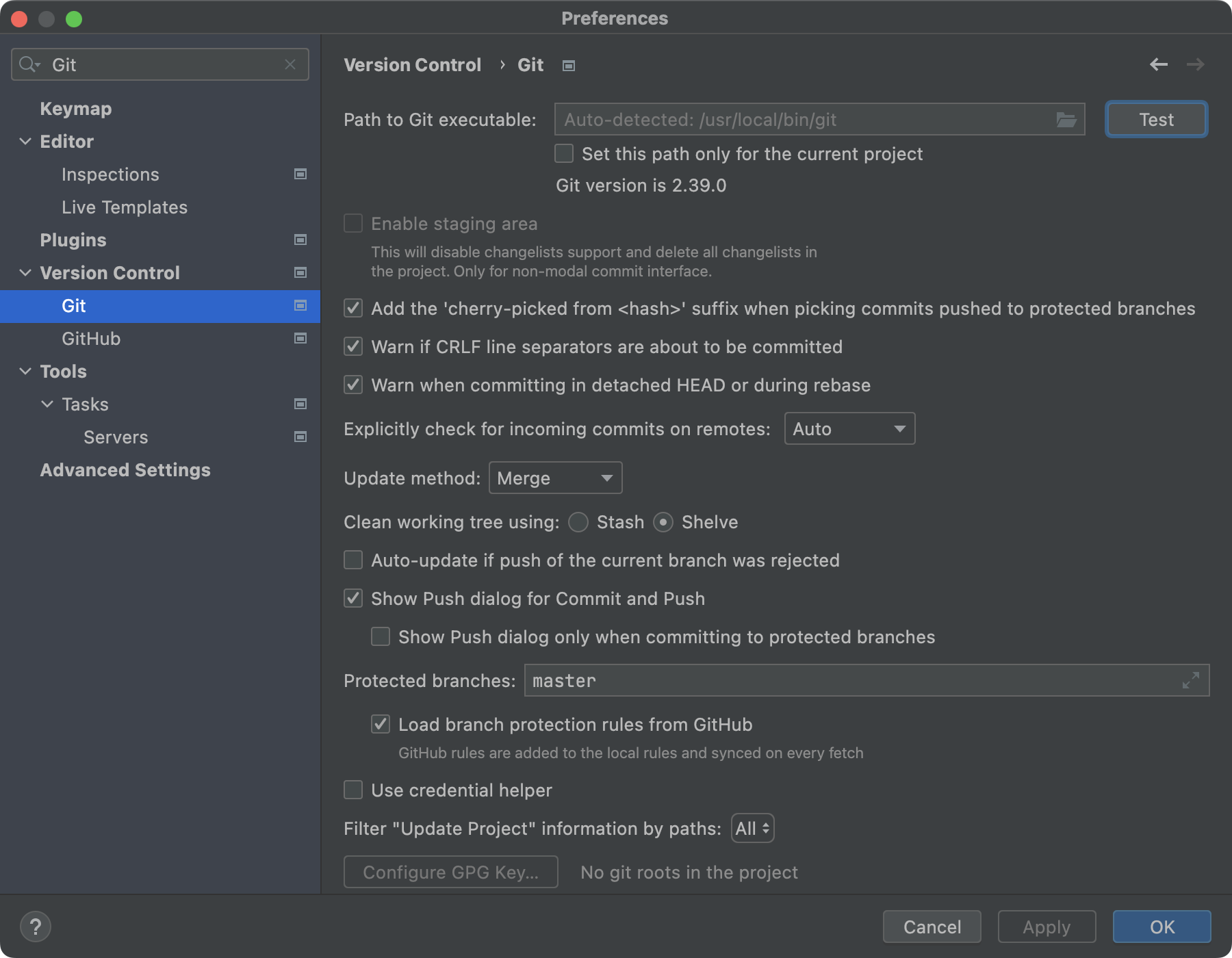Select the Stash radio button
1232x958 pixels.
[x=578, y=522]
